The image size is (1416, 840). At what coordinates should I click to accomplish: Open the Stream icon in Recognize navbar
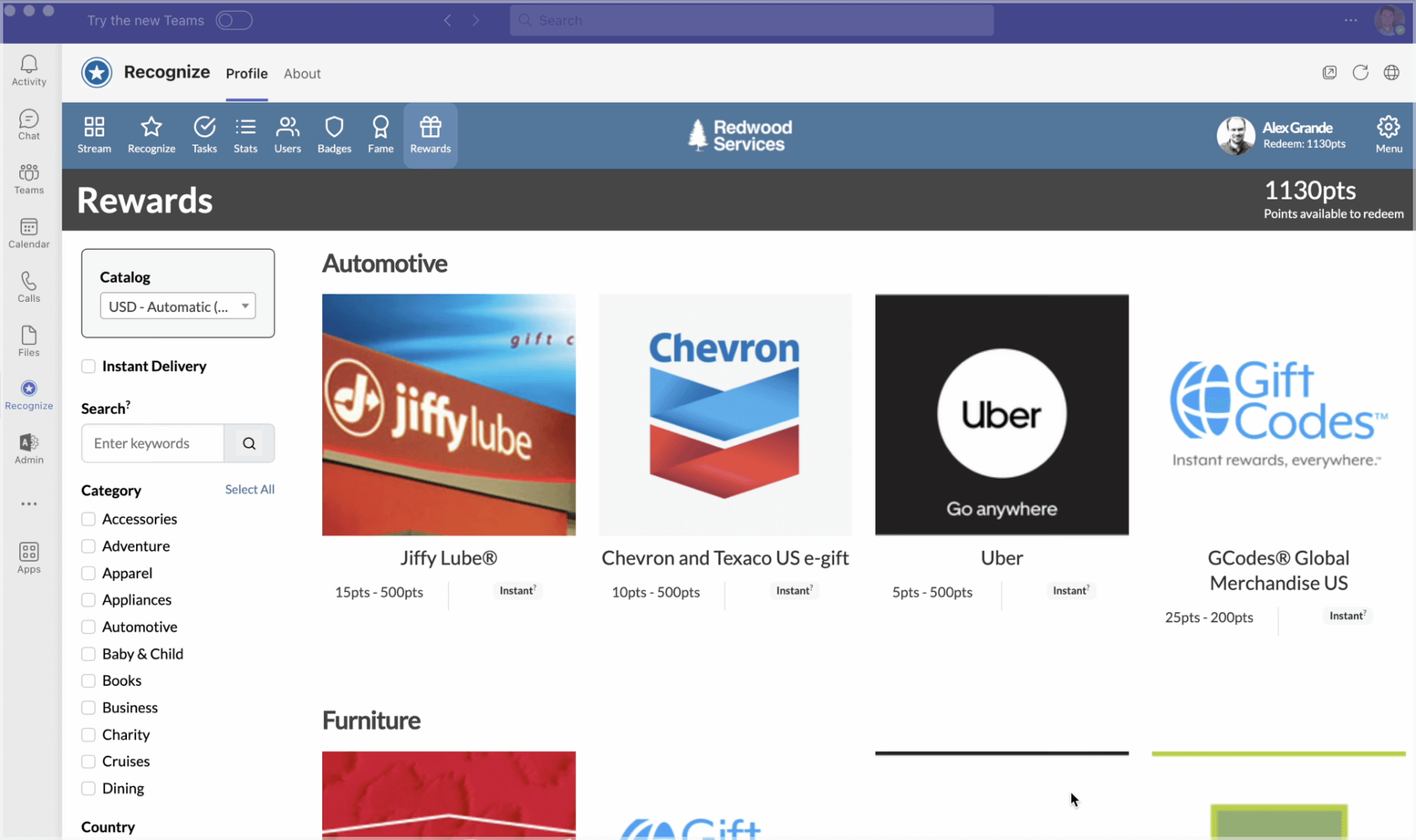94,134
